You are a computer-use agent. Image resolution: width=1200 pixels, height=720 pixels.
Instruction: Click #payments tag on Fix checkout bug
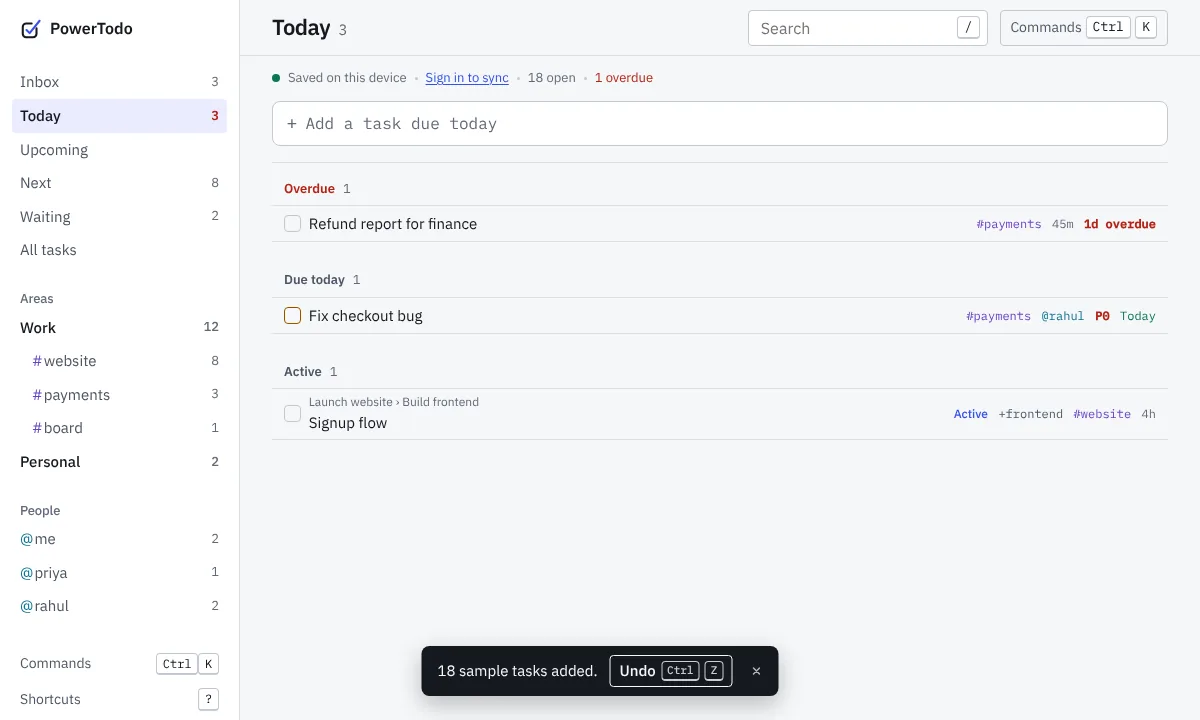click(998, 316)
